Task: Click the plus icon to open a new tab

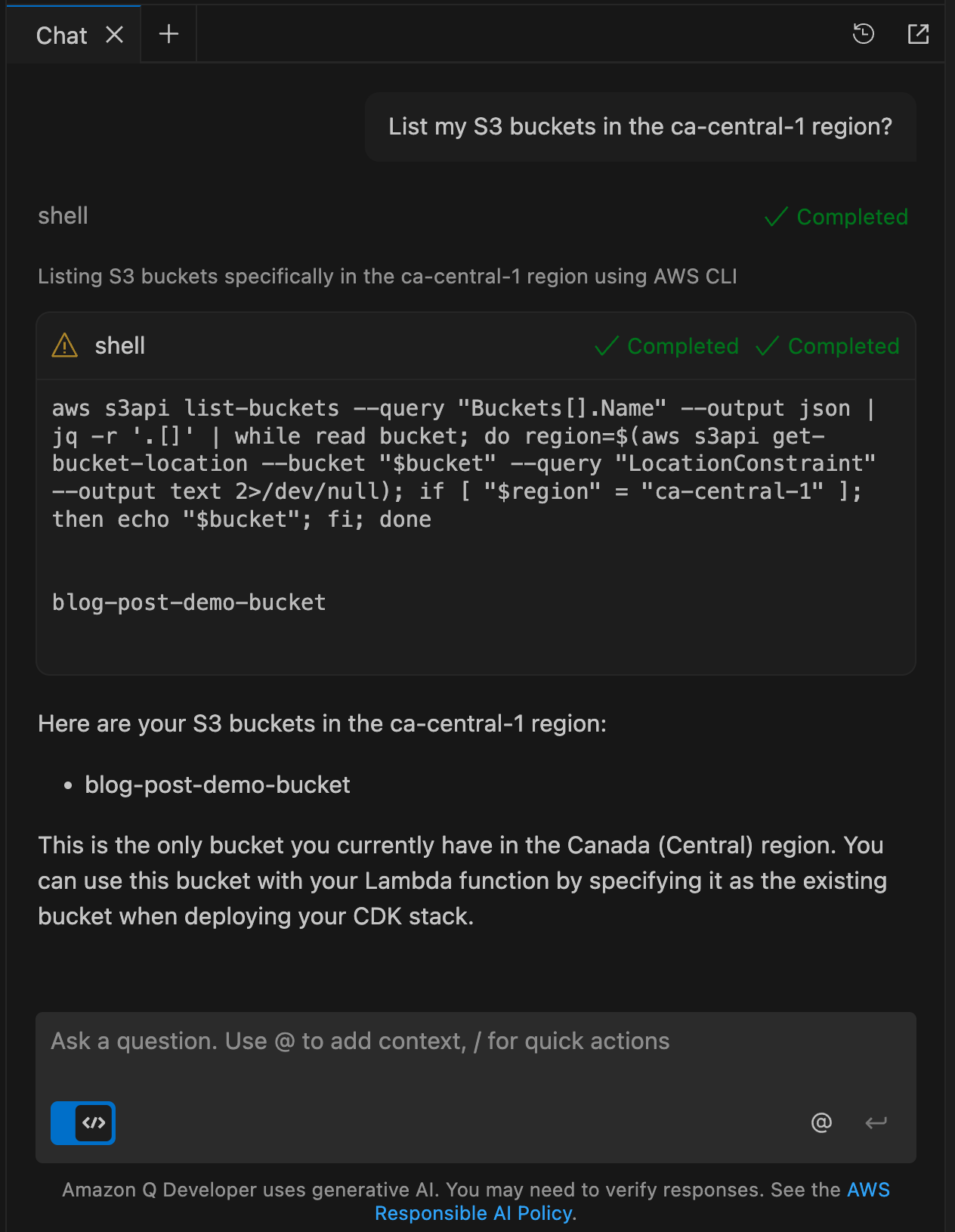Action: 168,33
